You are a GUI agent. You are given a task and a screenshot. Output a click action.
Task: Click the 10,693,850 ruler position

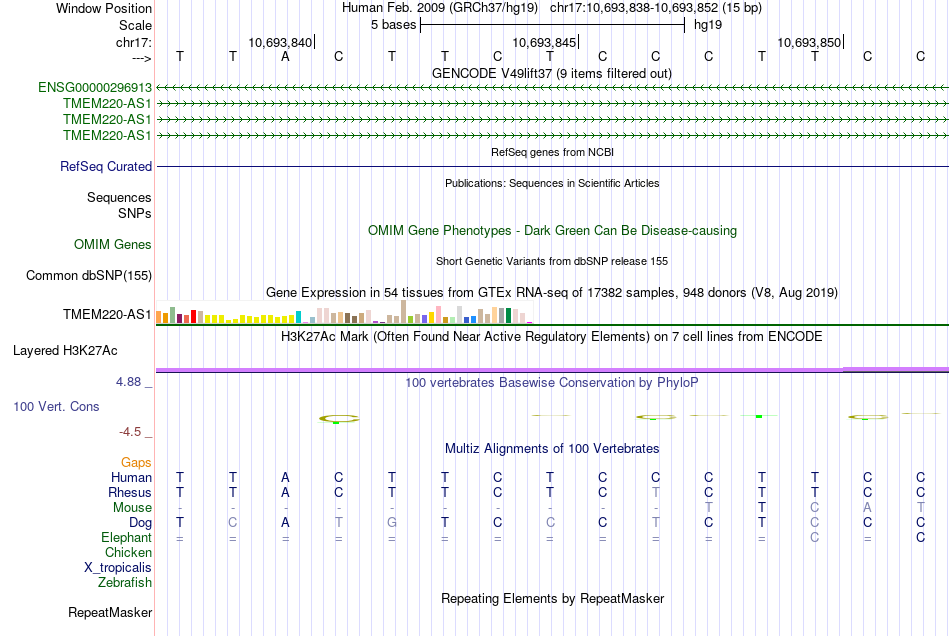click(x=809, y=42)
